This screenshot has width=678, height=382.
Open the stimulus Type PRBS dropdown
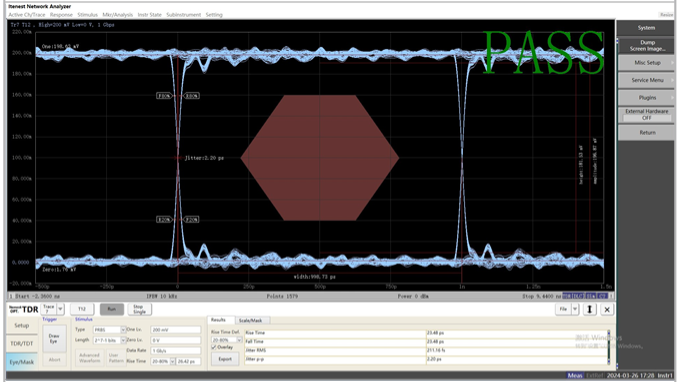pos(123,330)
